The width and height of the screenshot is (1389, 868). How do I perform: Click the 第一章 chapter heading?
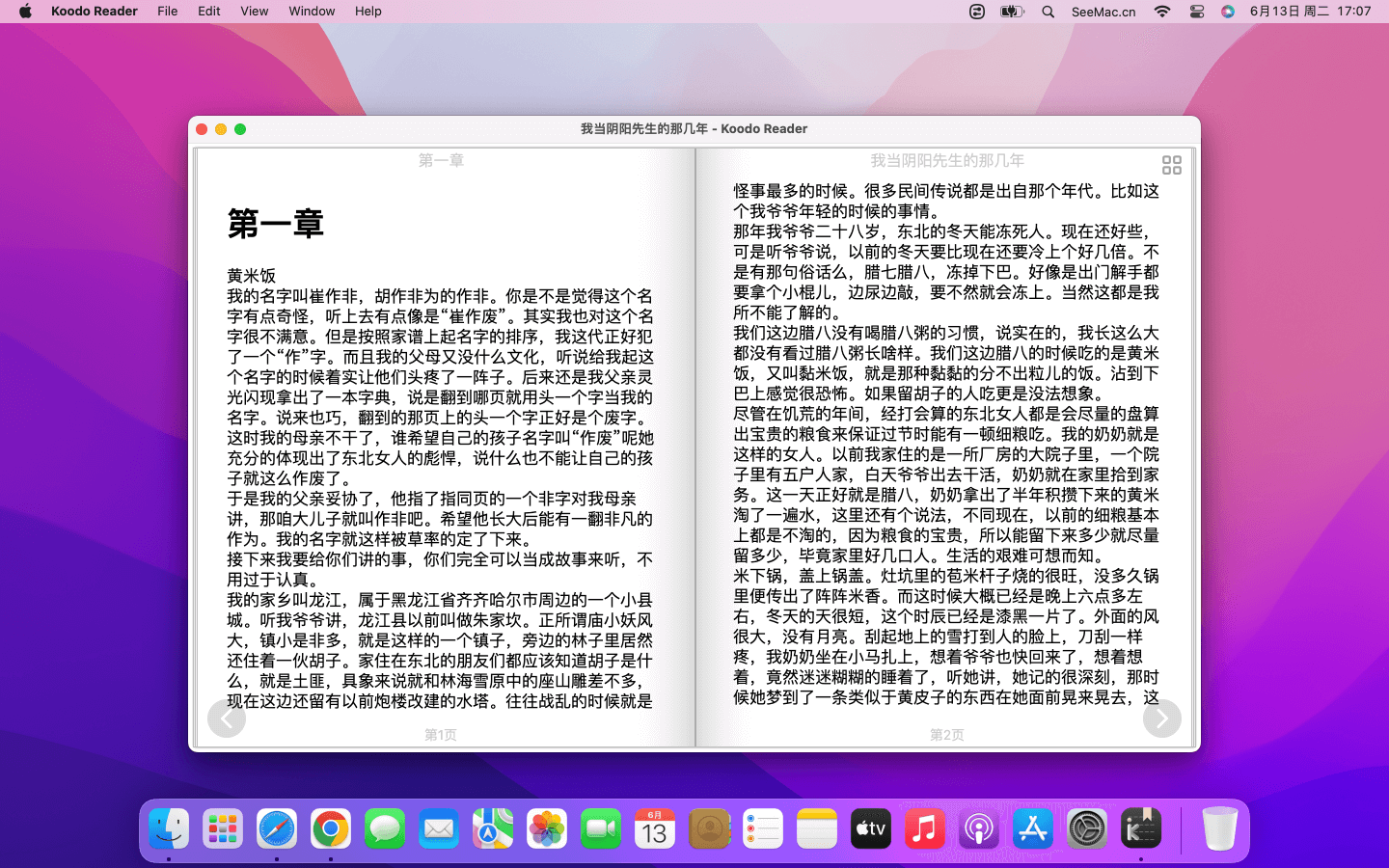pos(275,224)
